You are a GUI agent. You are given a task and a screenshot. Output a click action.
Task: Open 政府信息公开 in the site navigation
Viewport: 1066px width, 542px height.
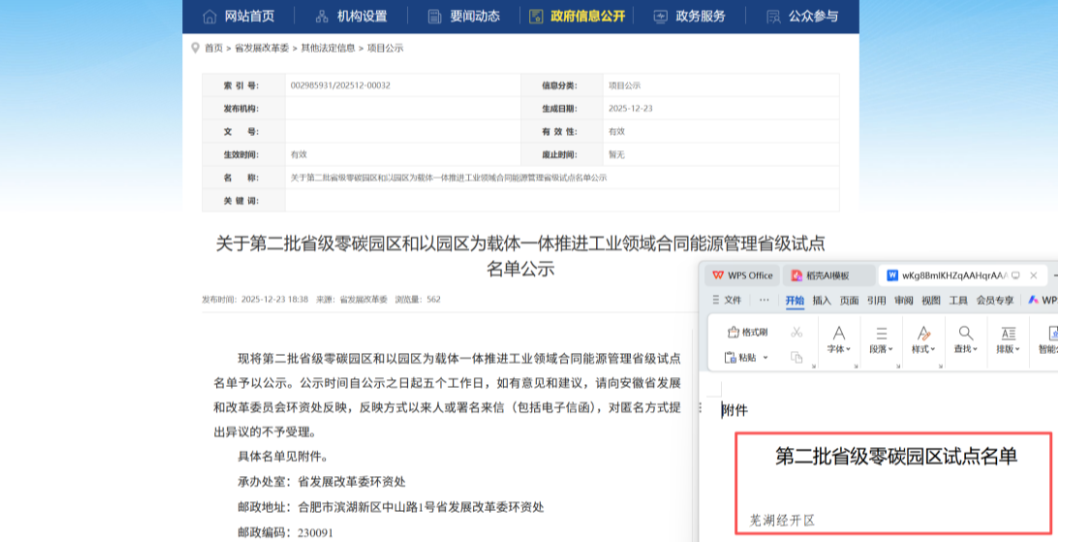587,16
